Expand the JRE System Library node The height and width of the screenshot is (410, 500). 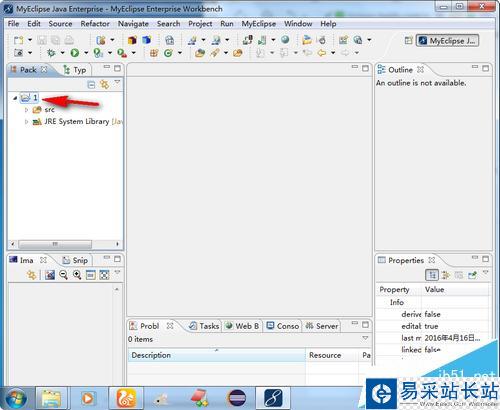click(26, 122)
